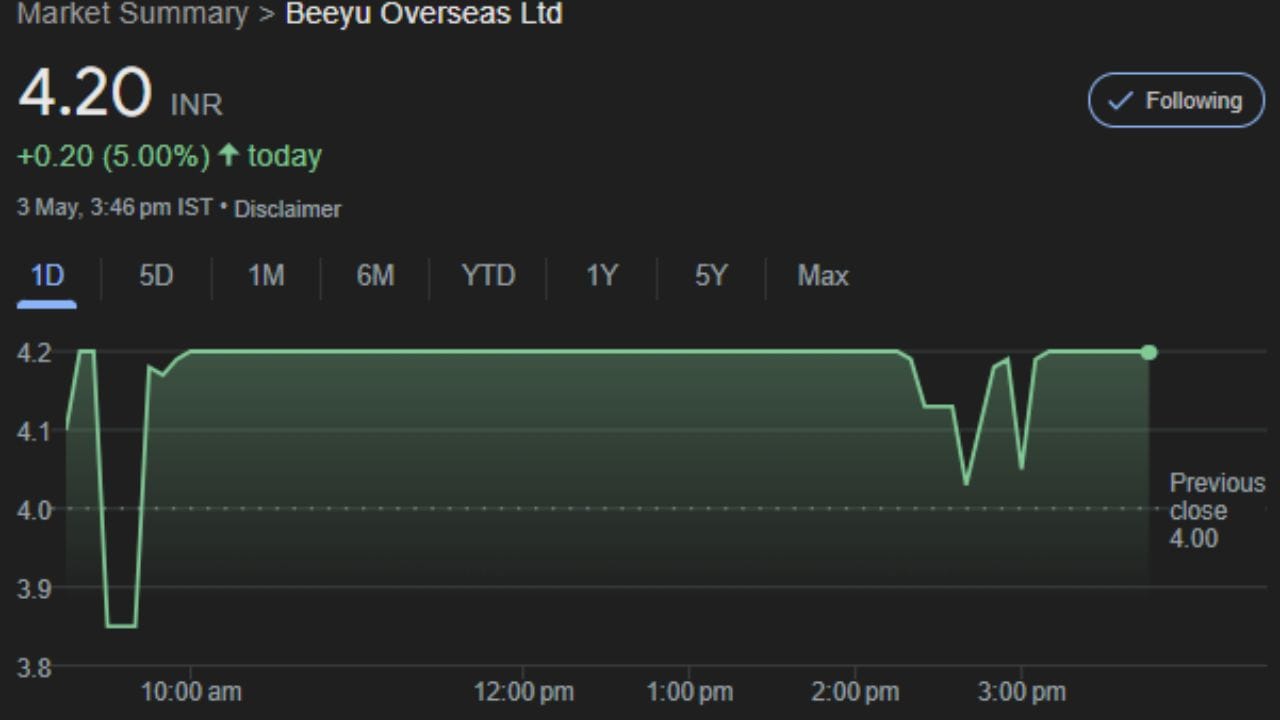Switch to the 5D chart tab
The width and height of the screenshot is (1280, 720).
156,276
